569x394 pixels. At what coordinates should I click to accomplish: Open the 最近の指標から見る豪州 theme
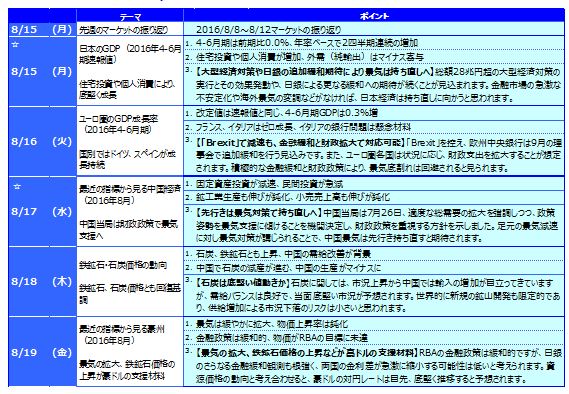122,335
